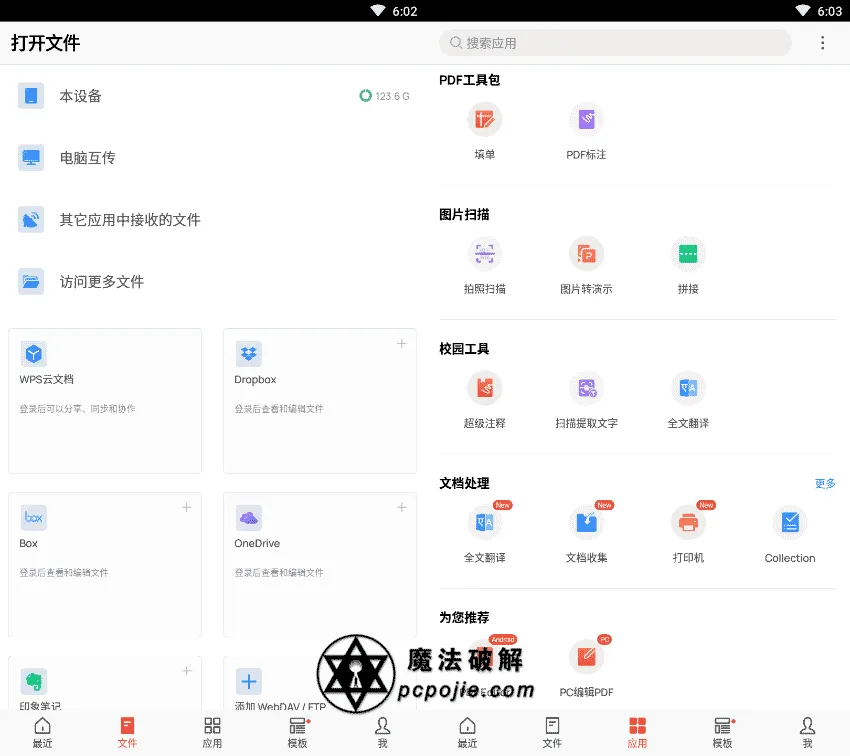Add OneDrive account with plus button

402,507
